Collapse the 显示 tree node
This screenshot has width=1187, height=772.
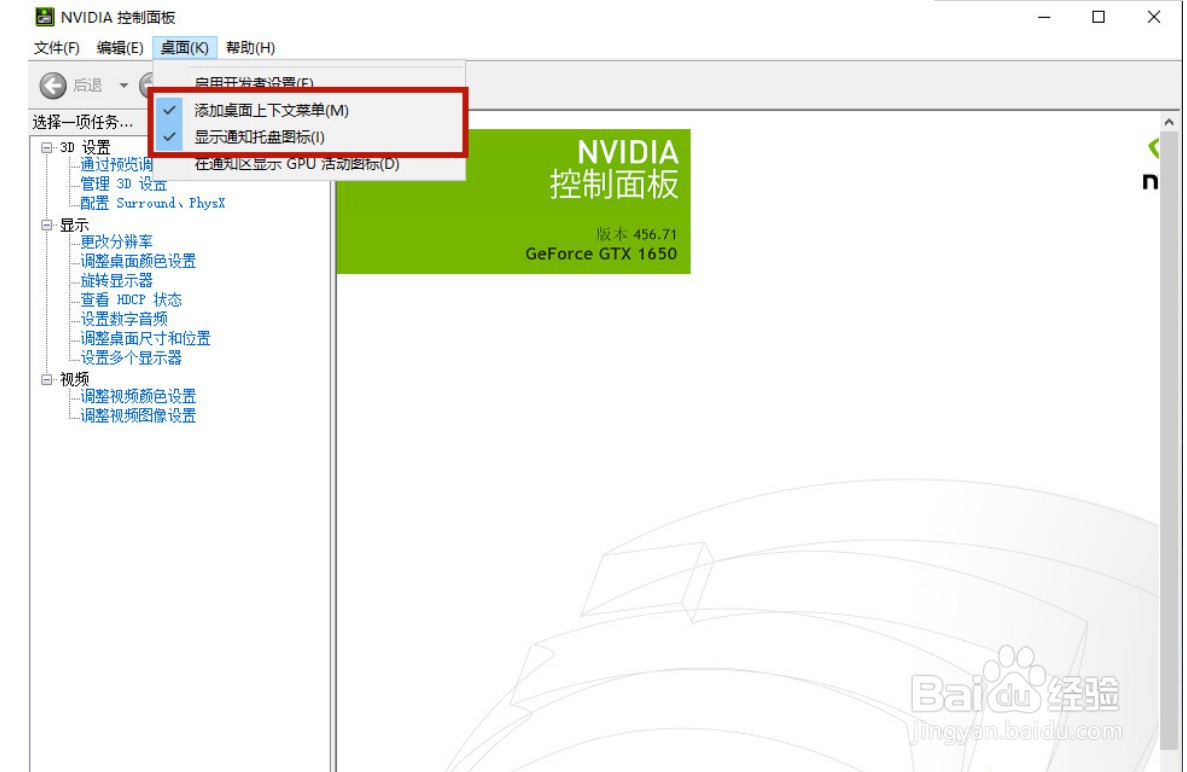click(47, 225)
